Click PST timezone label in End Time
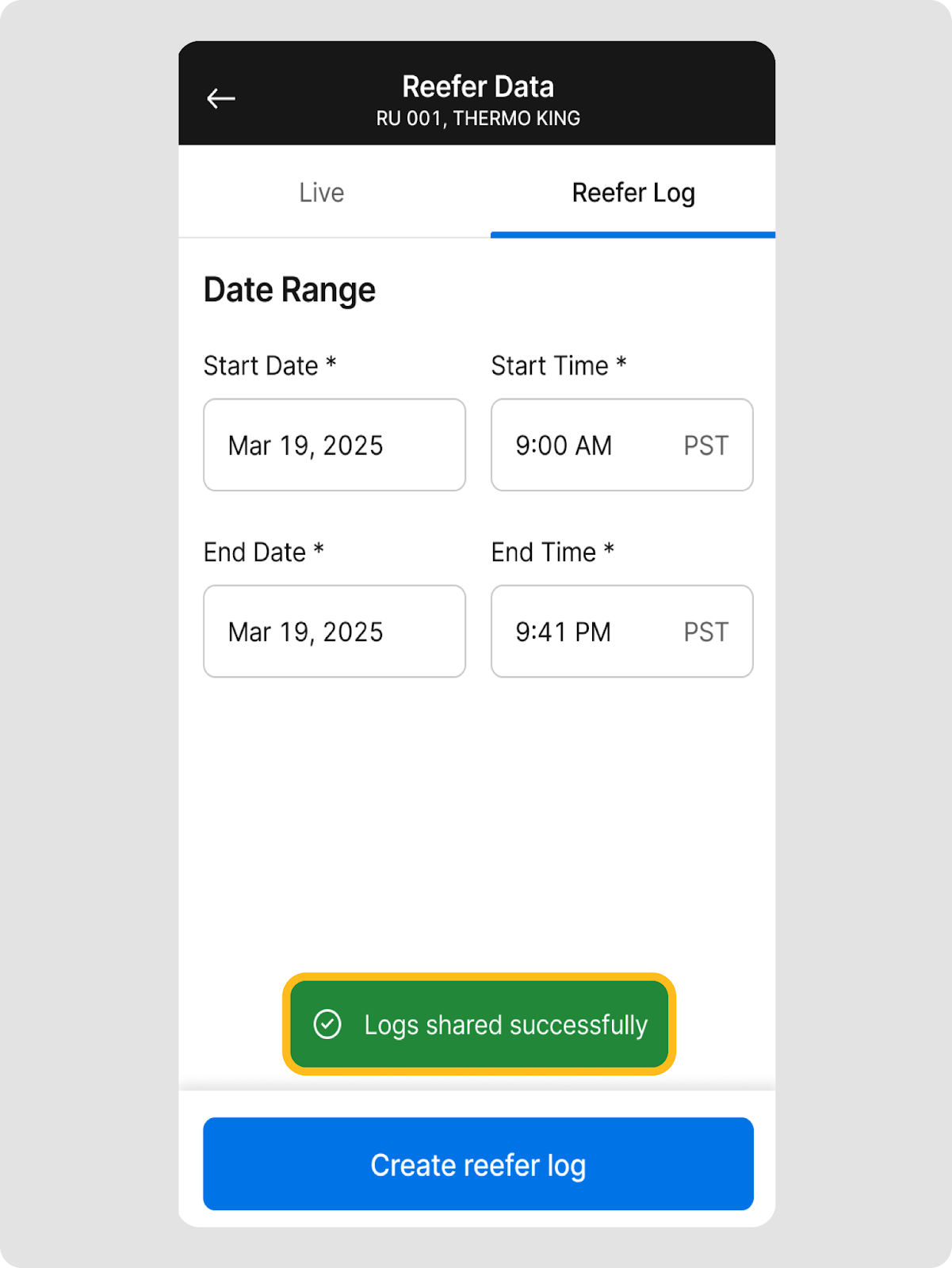The height and width of the screenshot is (1268, 952). pyautogui.click(x=705, y=632)
